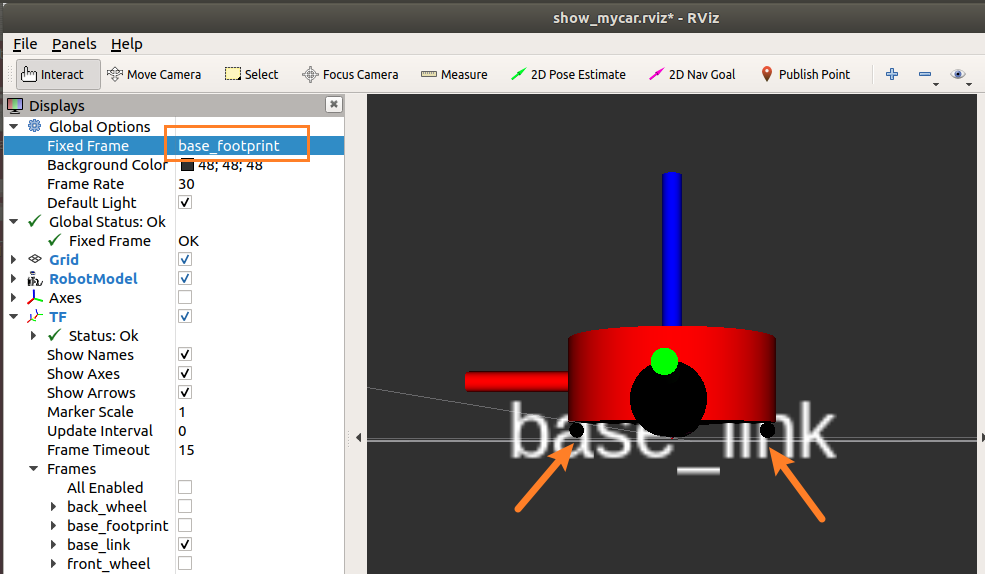Screen dimensions: 985x574
Task: Click the Displays panel monitor icon
Action: (x=15, y=106)
